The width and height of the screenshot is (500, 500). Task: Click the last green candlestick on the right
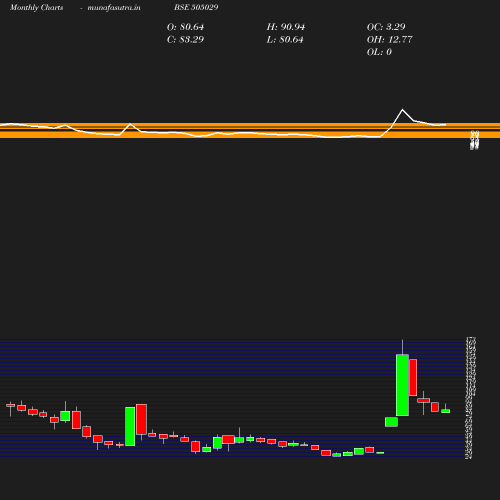[x=446, y=411]
